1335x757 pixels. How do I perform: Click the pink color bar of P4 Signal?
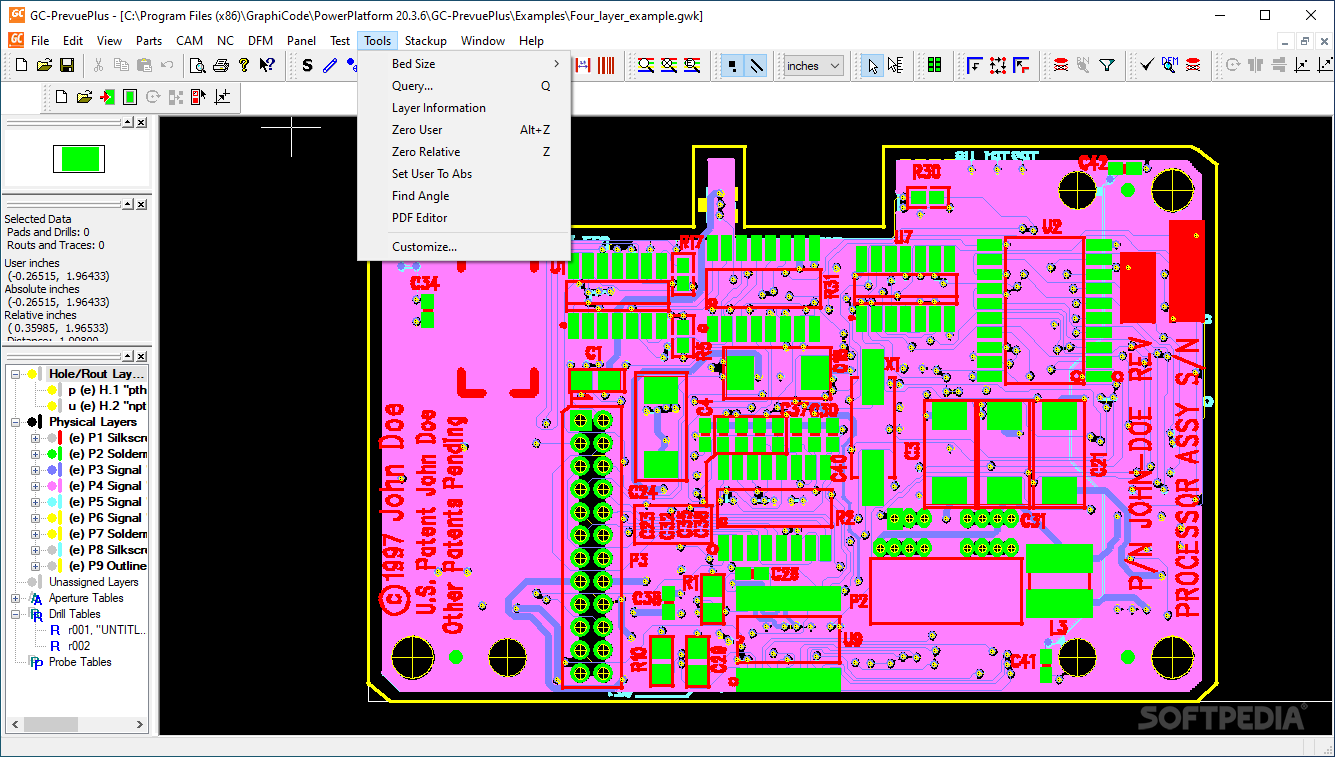60,486
